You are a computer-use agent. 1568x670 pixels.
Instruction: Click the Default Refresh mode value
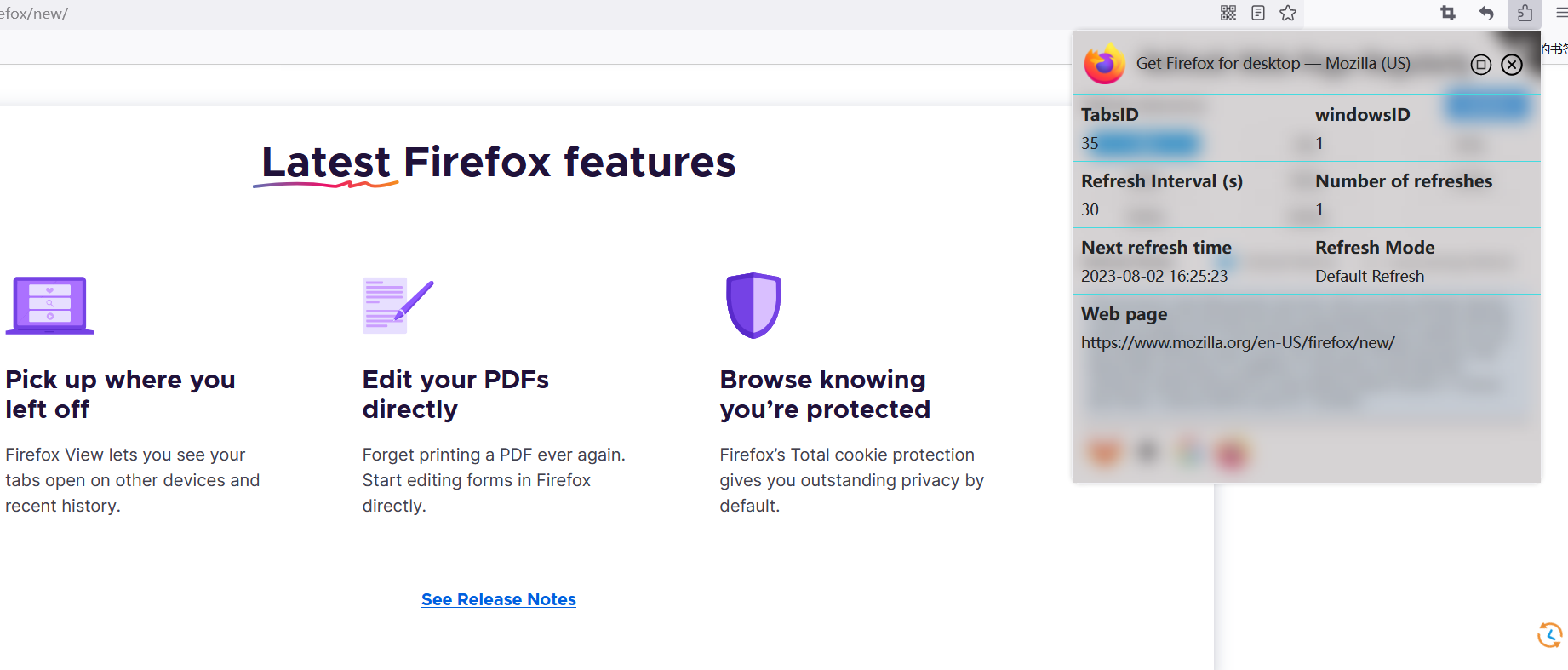[1370, 276]
